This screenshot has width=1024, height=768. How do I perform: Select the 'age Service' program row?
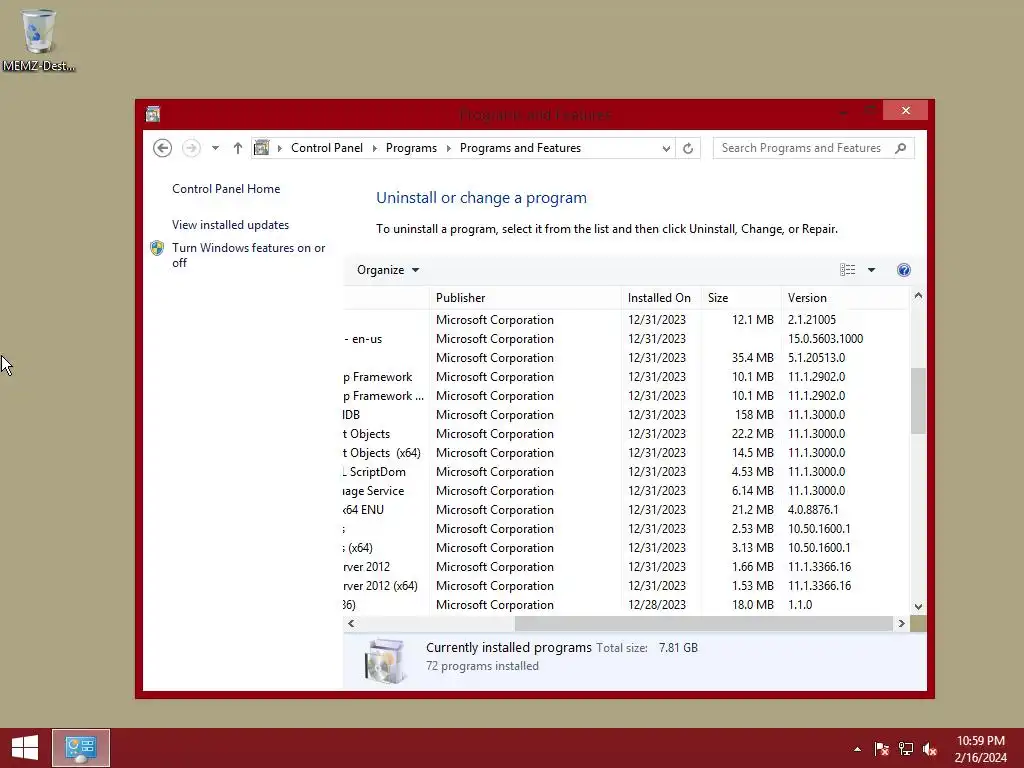626,490
